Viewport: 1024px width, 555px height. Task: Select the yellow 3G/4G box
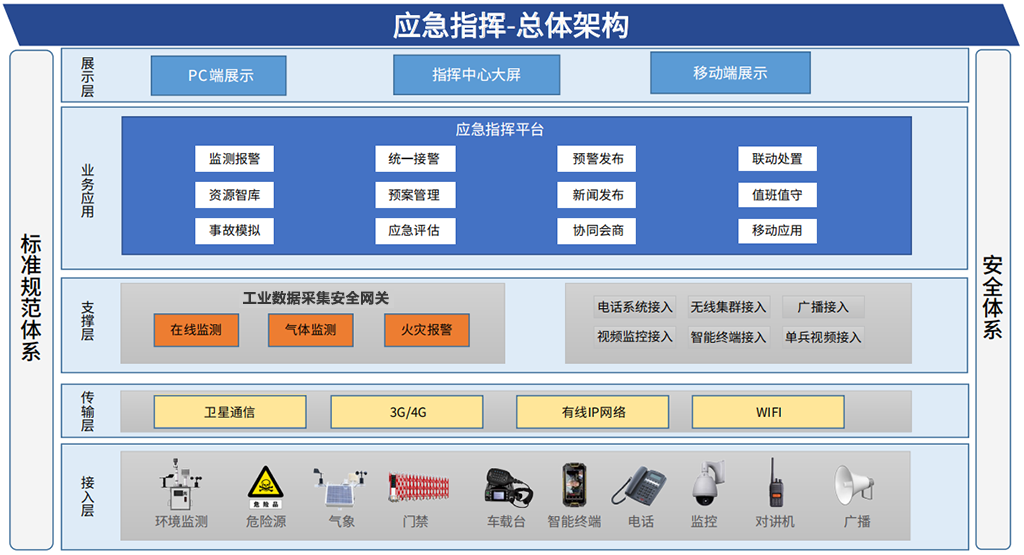coord(407,412)
